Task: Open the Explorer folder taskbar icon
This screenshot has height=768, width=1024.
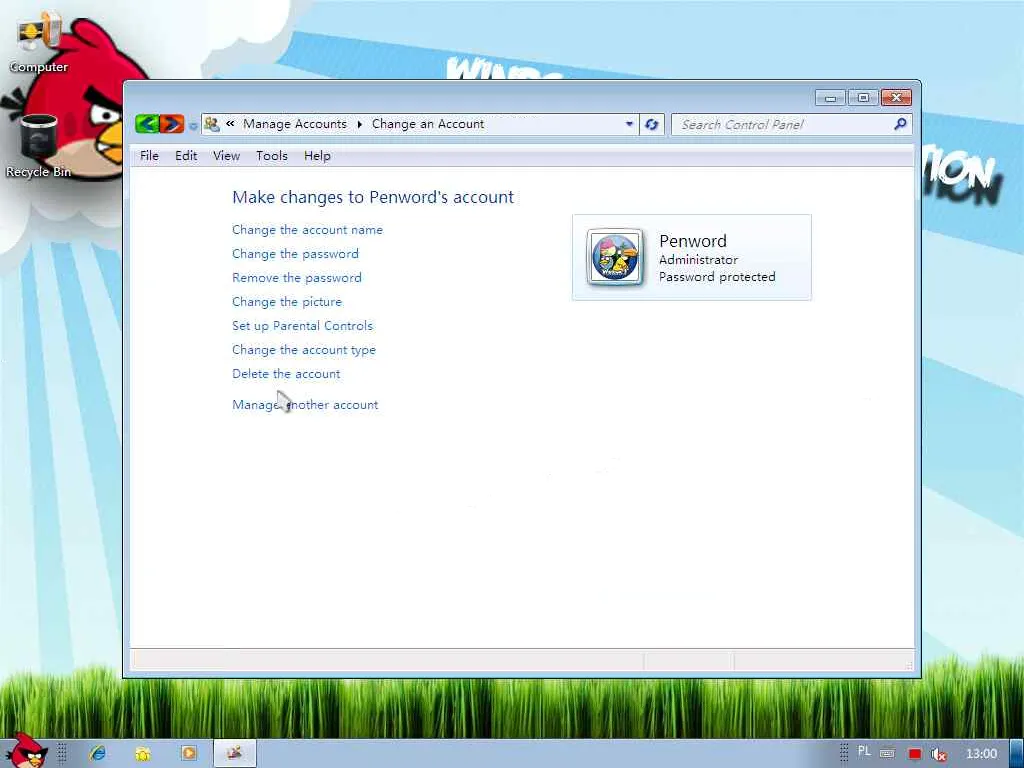Action: tap(143, 754)
